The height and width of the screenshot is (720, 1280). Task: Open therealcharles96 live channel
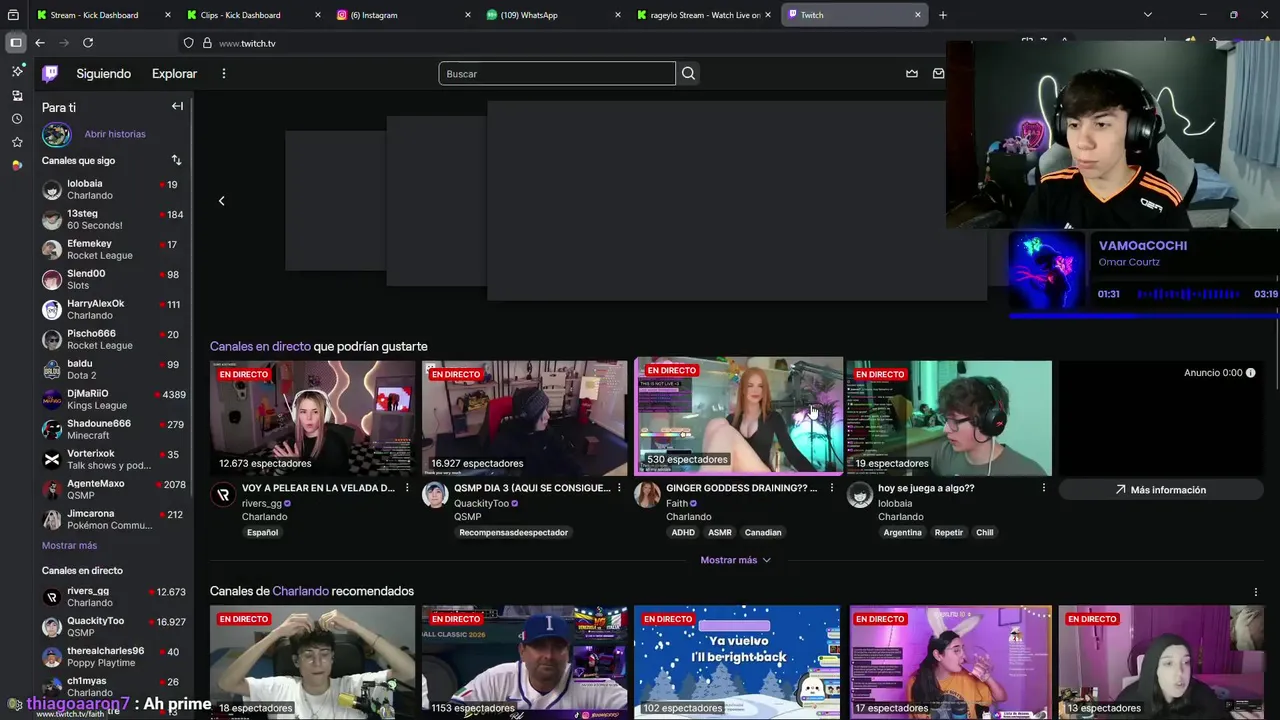[113, 656]
